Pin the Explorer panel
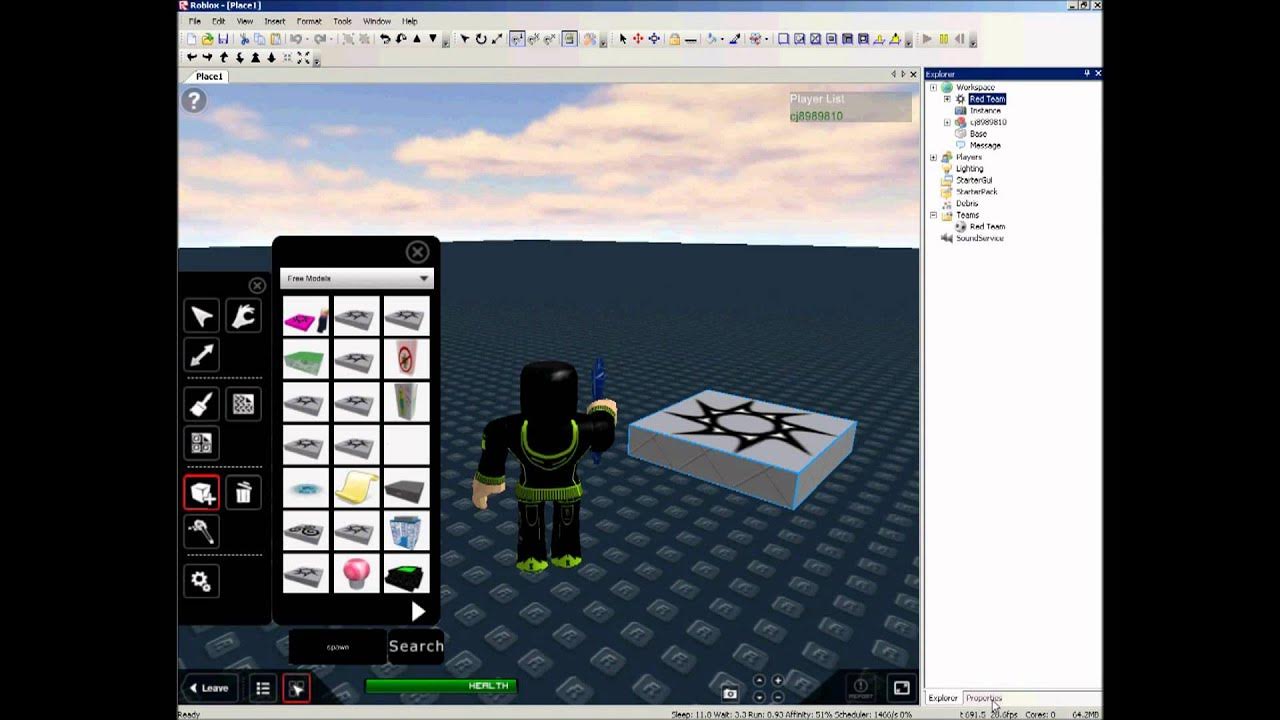The image size is (1280, 720). tap(1087, 73)
